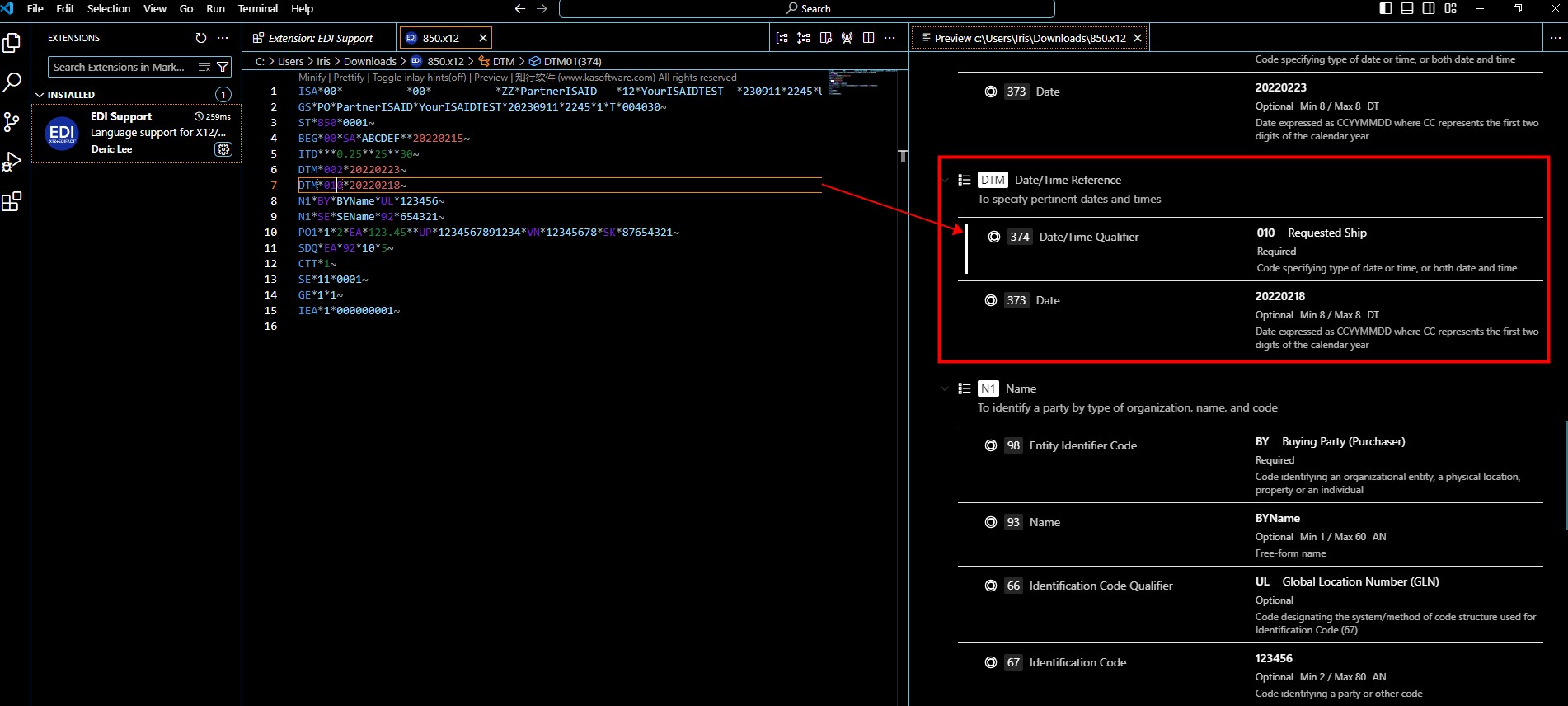Open Extensions panel more actions menu
Image resolution: width=1568 pixels, height=706 pixels.
pyautogui.click(x=223, y=38)
